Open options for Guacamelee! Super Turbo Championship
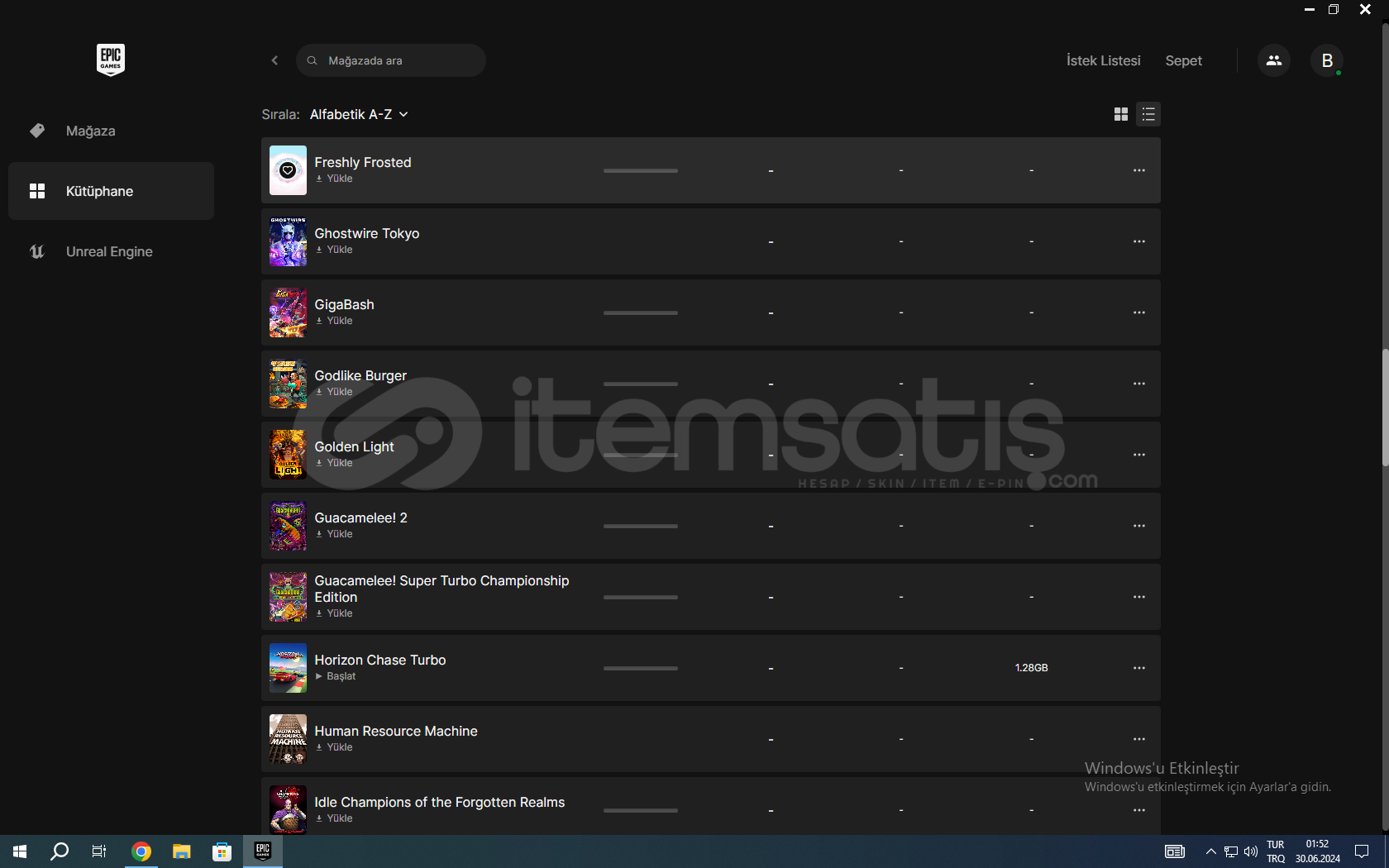This screenshot has height=868, width=1389. point(1139,597)
